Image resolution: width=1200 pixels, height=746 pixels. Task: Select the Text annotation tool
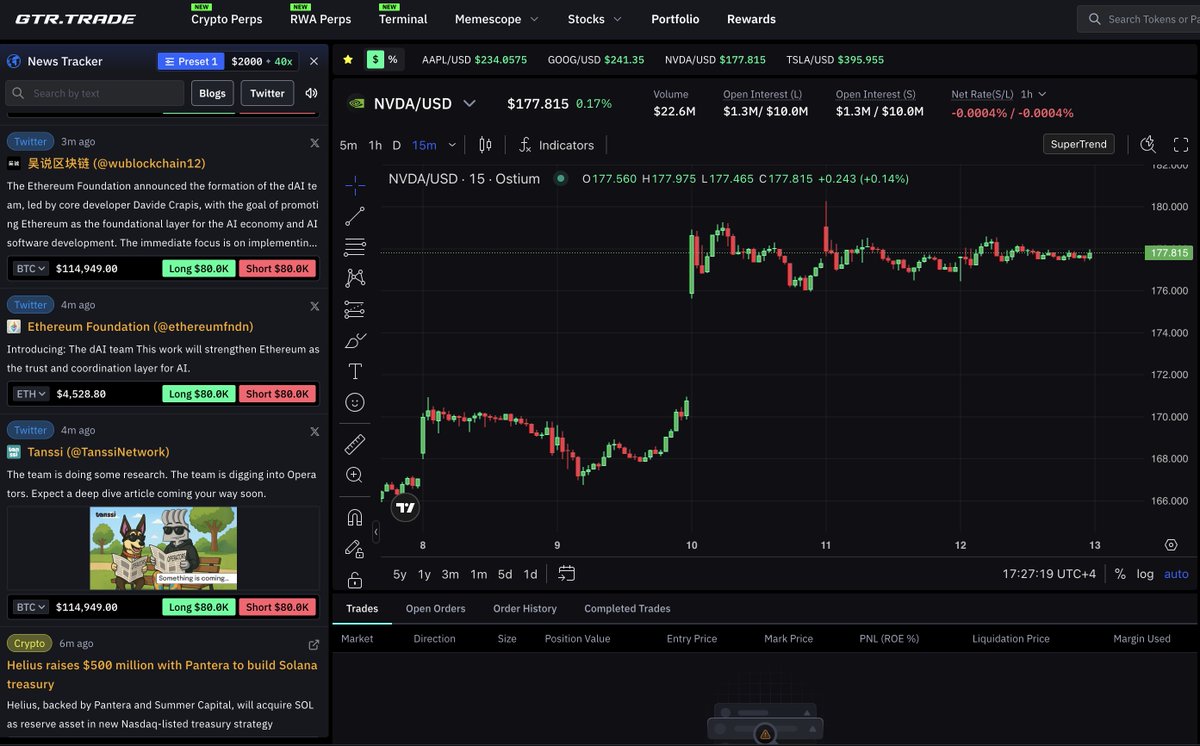point(355,371)
